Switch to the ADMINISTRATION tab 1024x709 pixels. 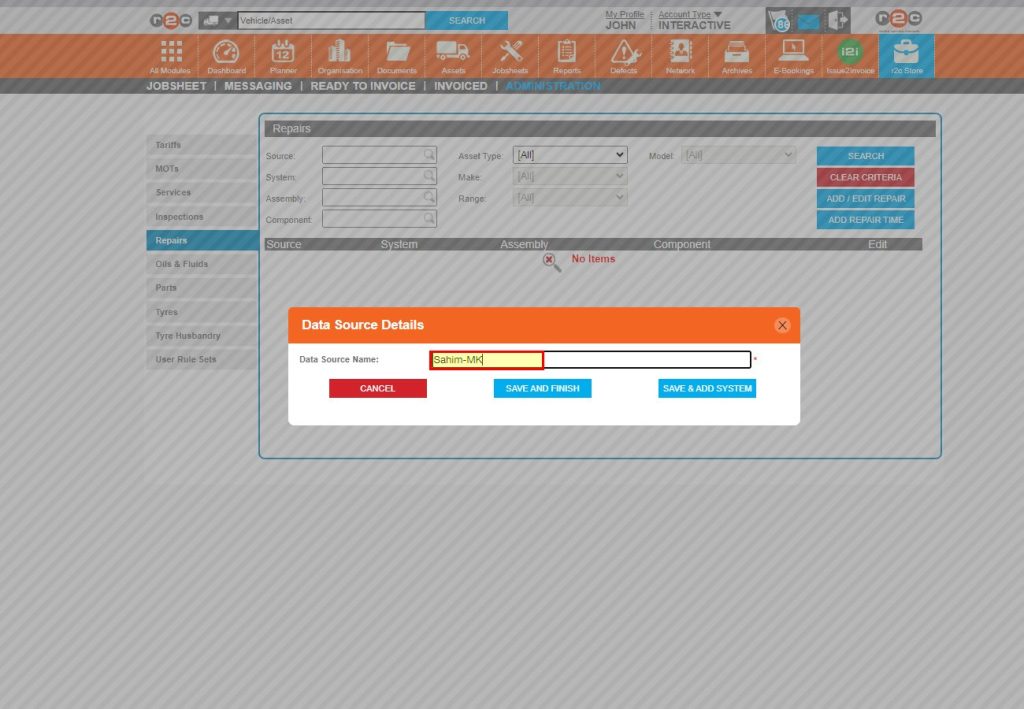553,86
